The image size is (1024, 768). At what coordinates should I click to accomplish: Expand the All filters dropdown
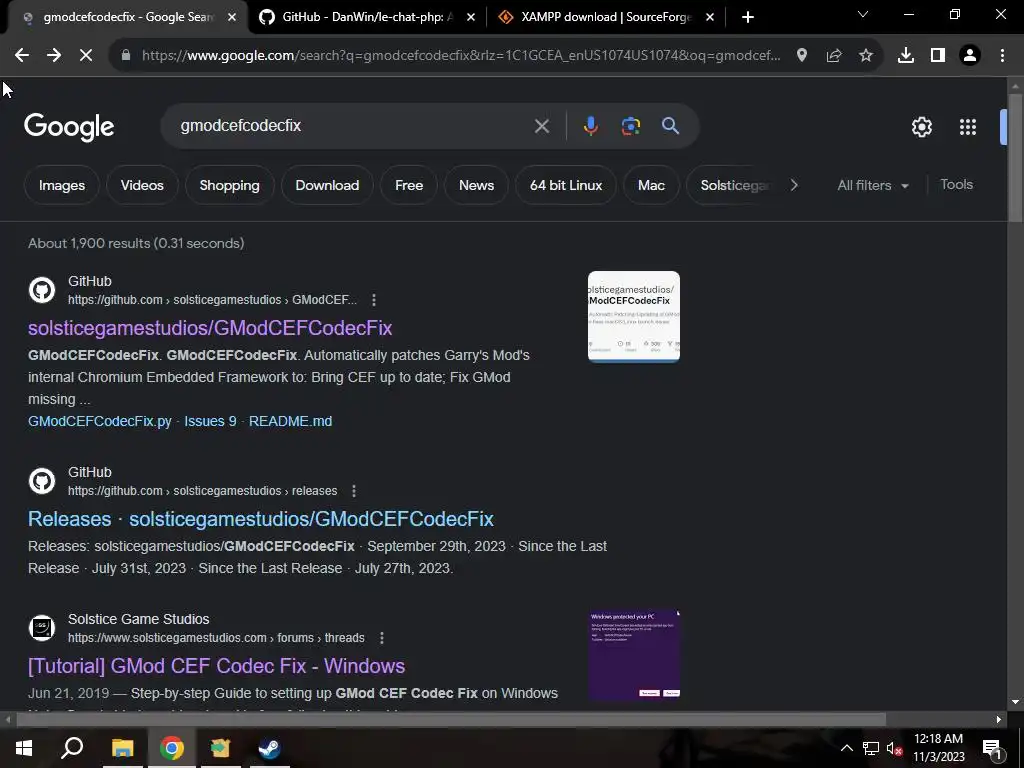pos(873,185)
